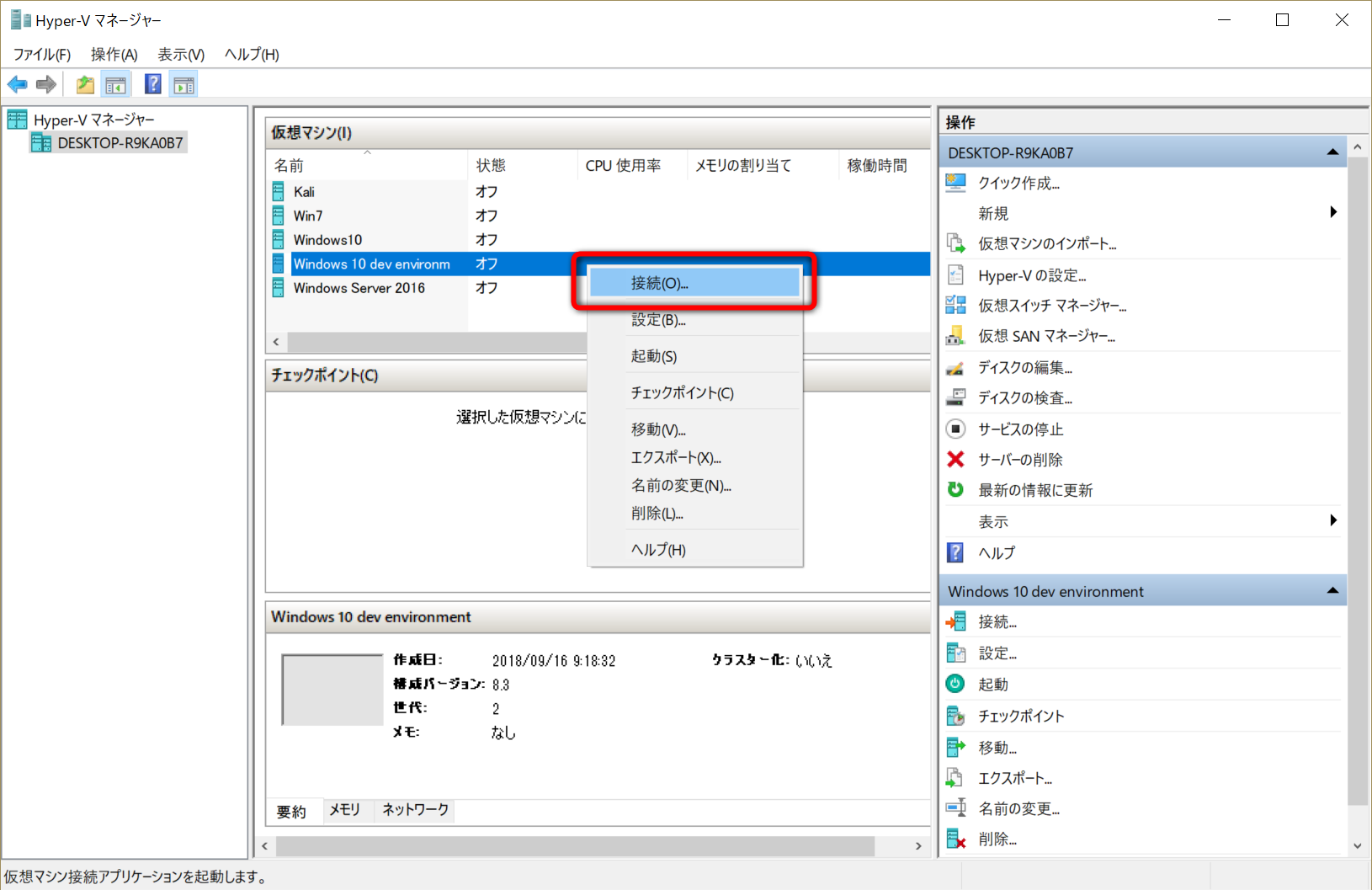Switch to the メモリ tab
Screen dimensions: 1372x890
click(345, 809)
